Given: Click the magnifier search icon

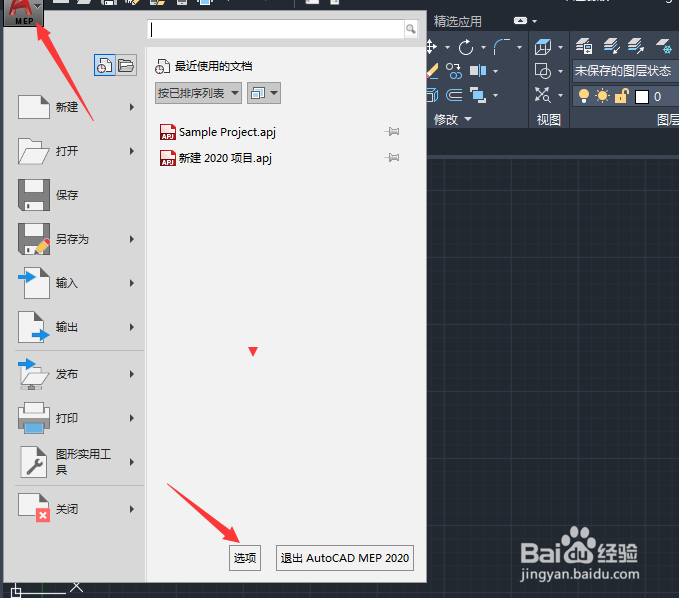Looking at the screenshot, I should (411, 29).
